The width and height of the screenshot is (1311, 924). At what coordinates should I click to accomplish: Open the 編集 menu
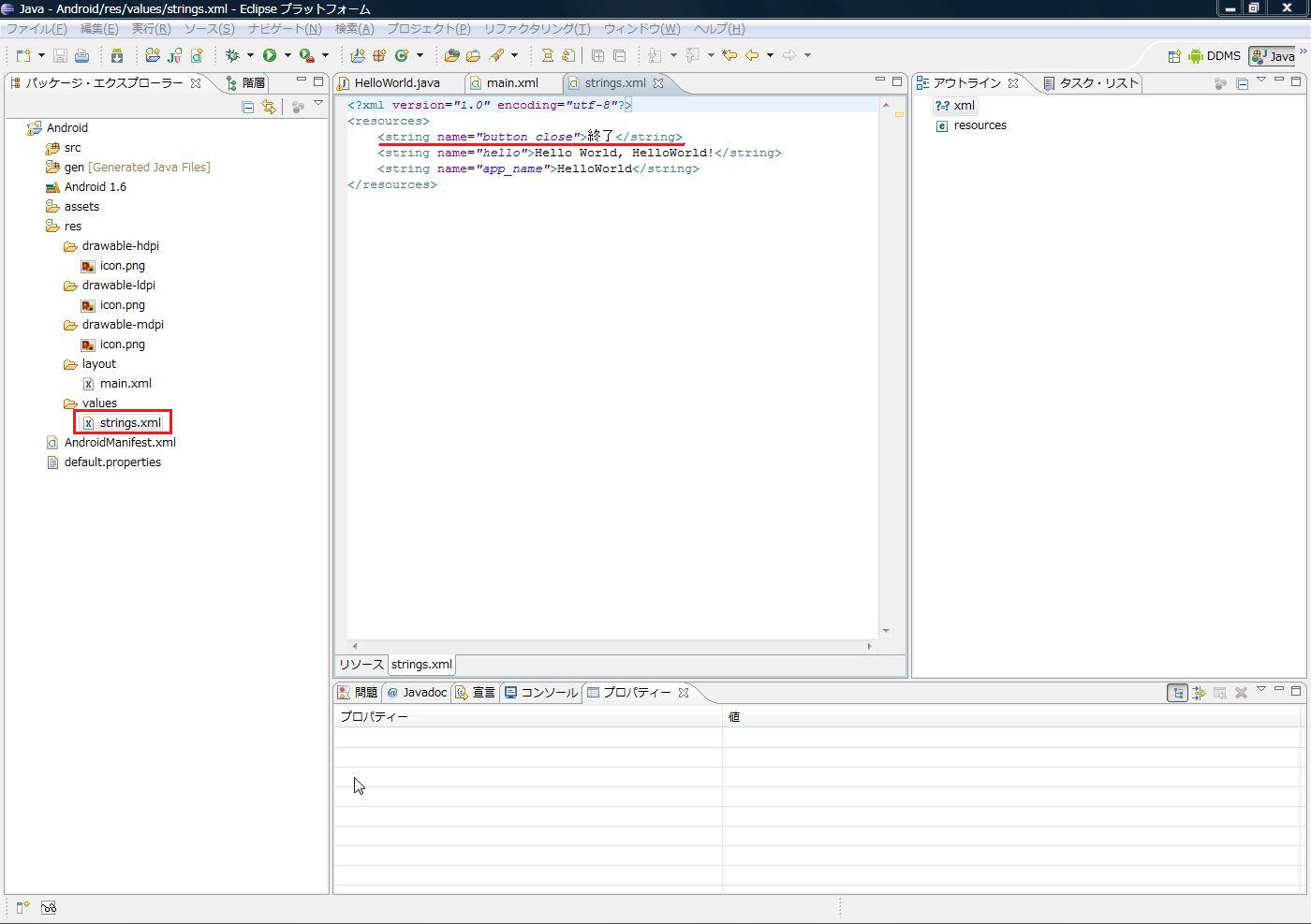[99, 29]
